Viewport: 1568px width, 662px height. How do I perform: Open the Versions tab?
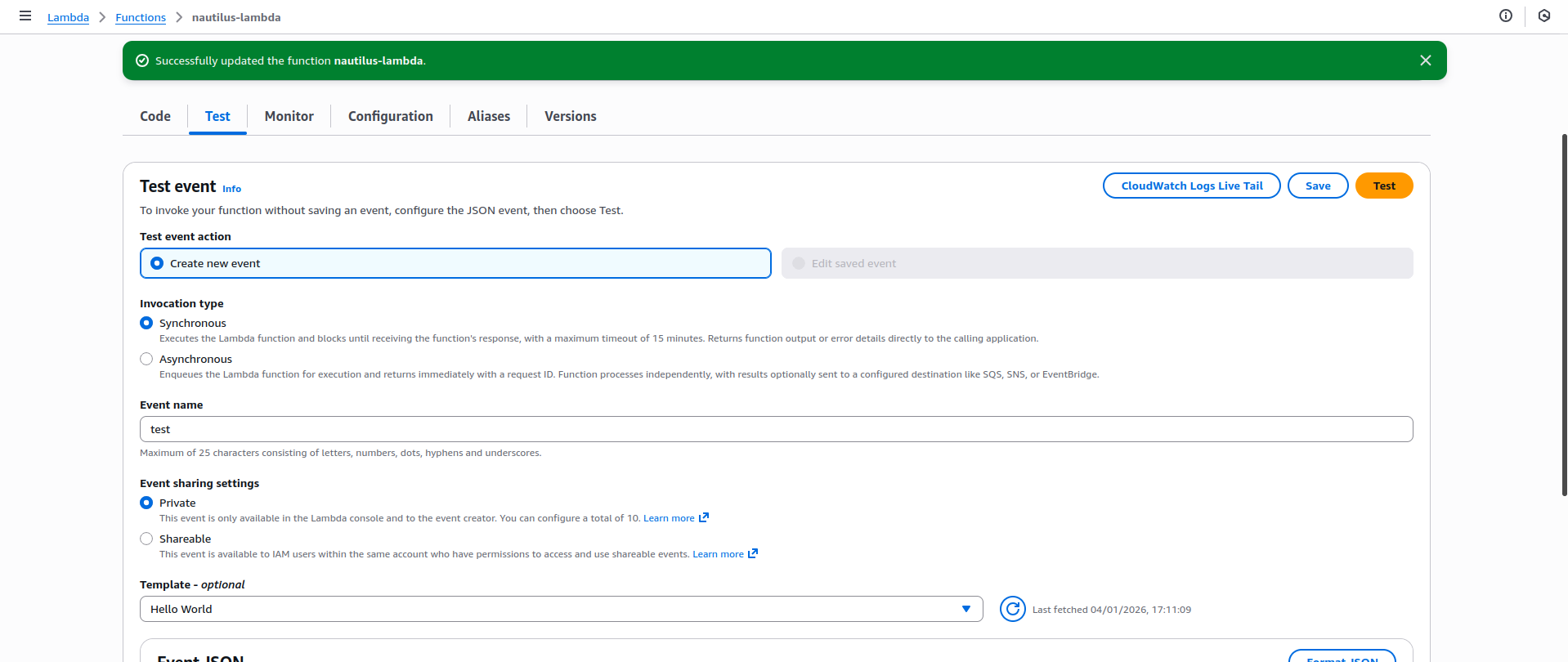point(571,116)
